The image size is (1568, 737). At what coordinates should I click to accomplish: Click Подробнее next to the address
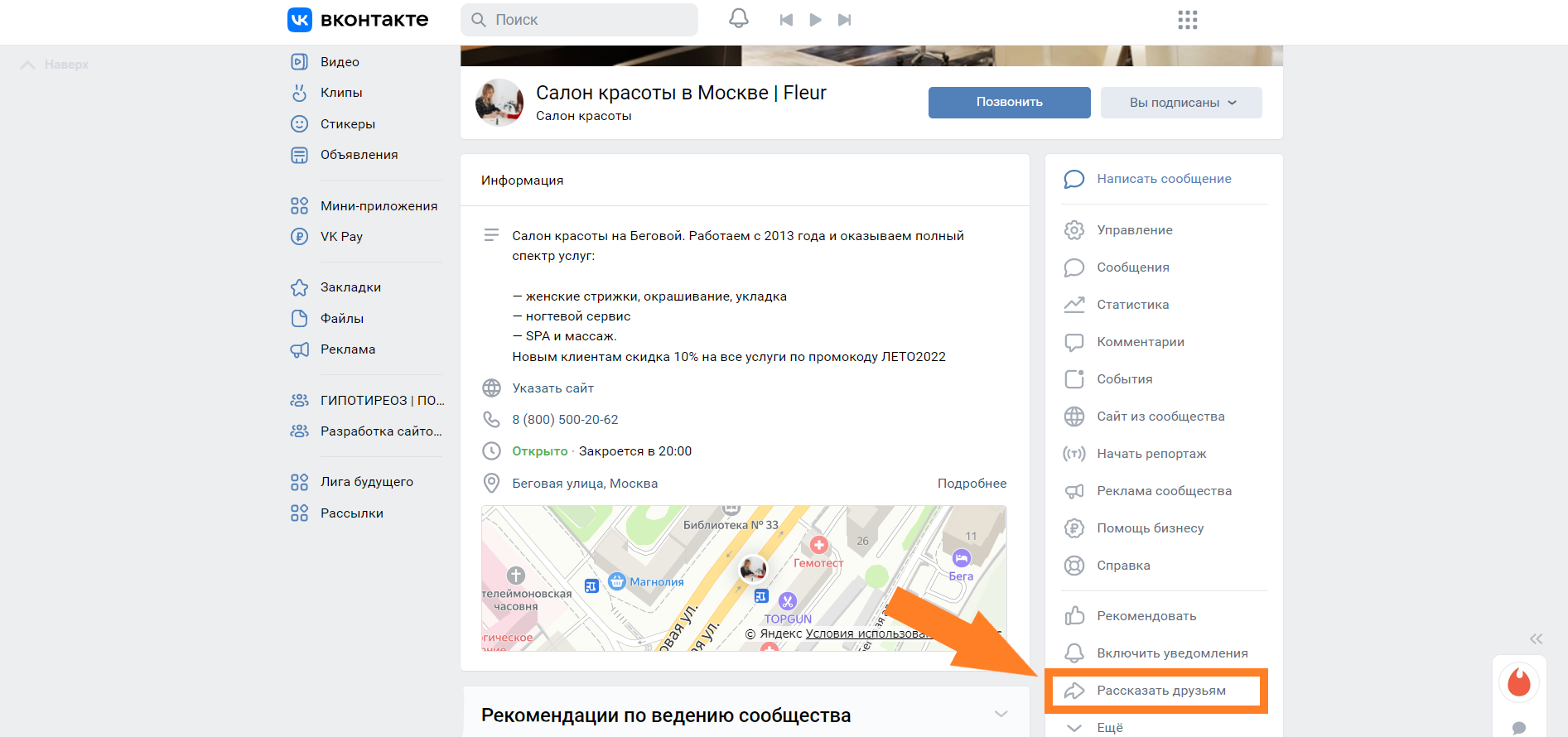click(972, 484)
